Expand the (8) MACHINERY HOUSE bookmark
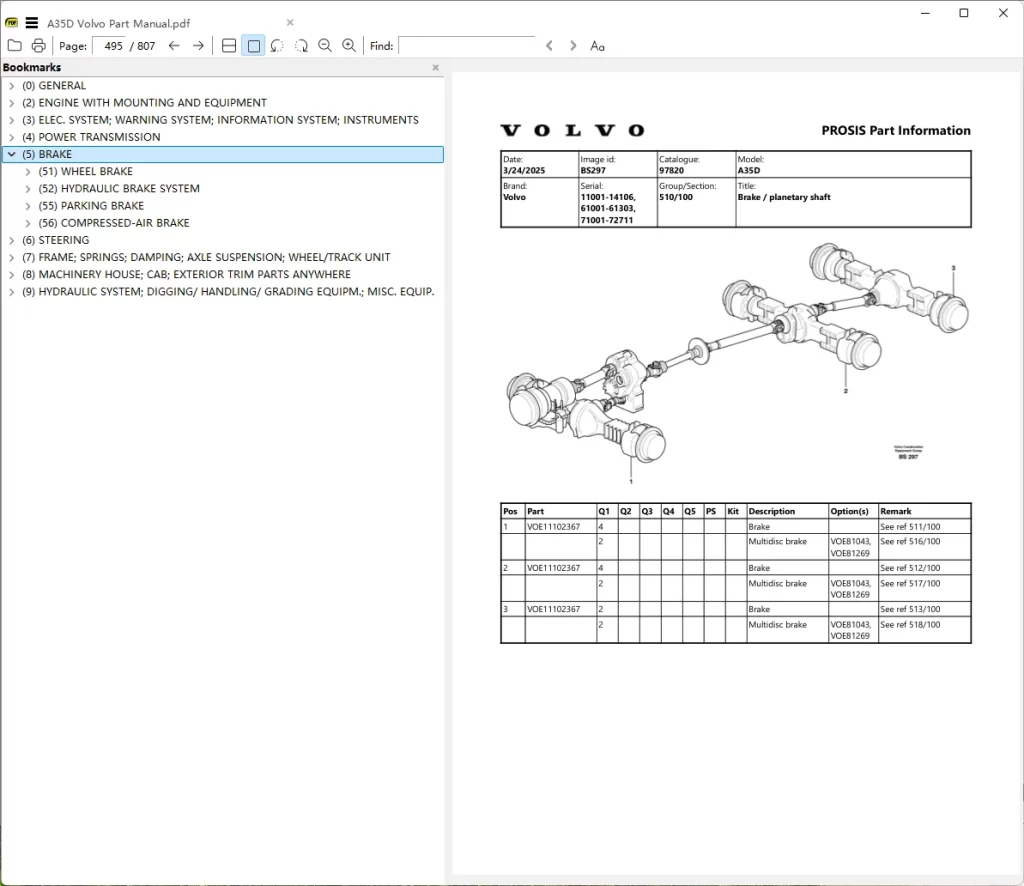Viewport: 1024px width, 886px height. point(12,274)
